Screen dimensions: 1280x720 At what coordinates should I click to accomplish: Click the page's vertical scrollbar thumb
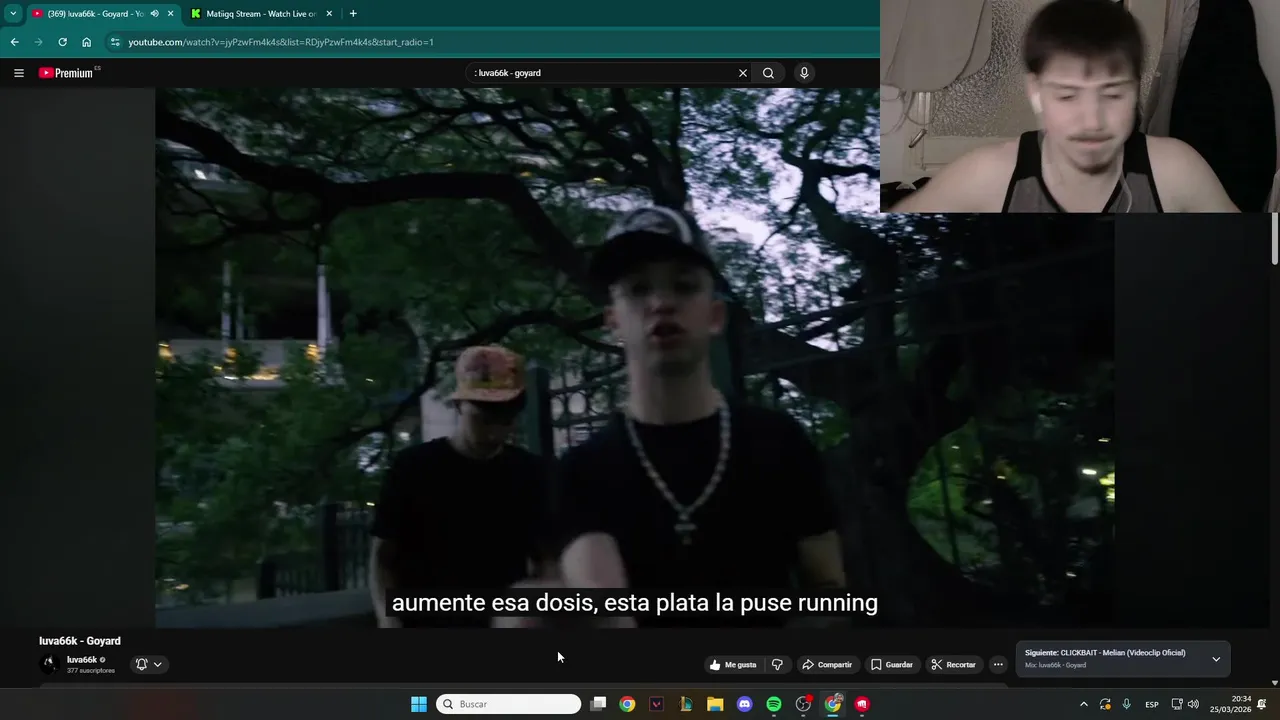click(1274, 238)
